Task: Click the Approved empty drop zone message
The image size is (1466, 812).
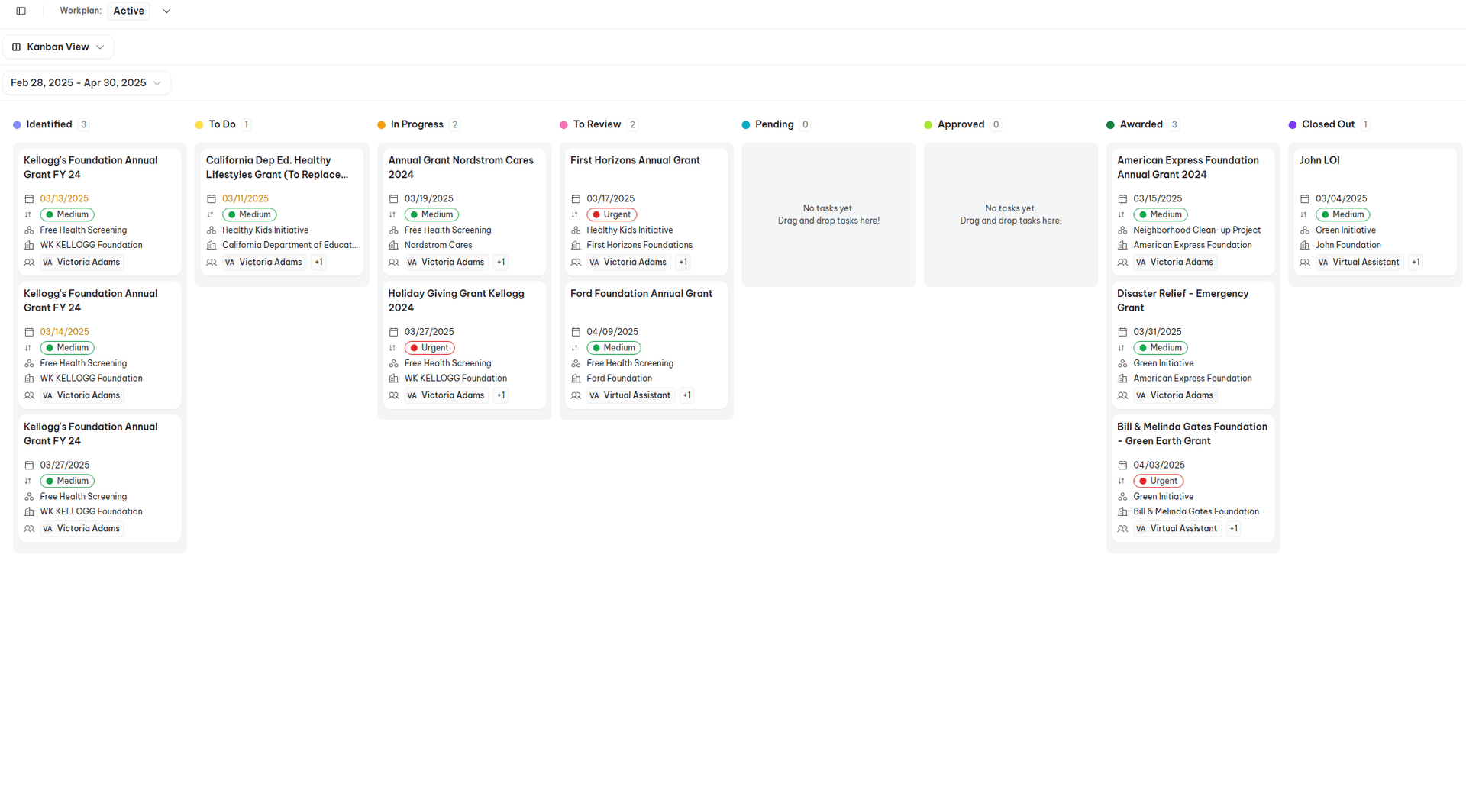Action: [x=1011, y=214]
